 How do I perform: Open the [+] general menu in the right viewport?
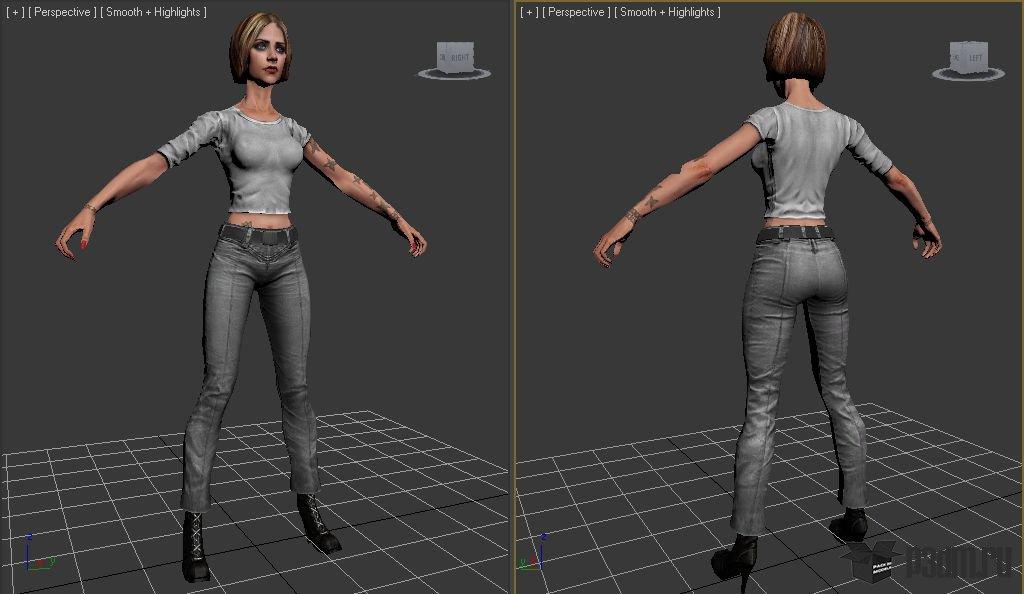pyautogui.click(x=528, y=12)
